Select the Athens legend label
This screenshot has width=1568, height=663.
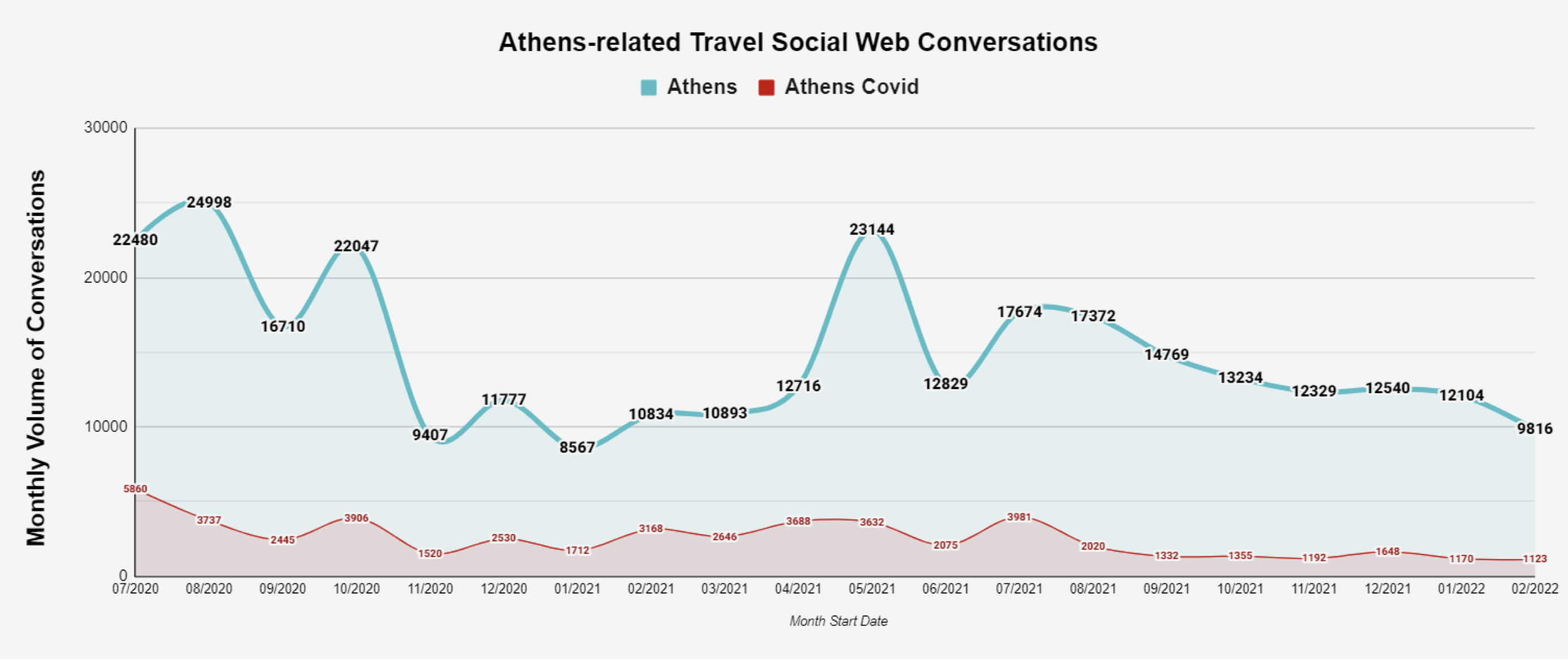701,87
